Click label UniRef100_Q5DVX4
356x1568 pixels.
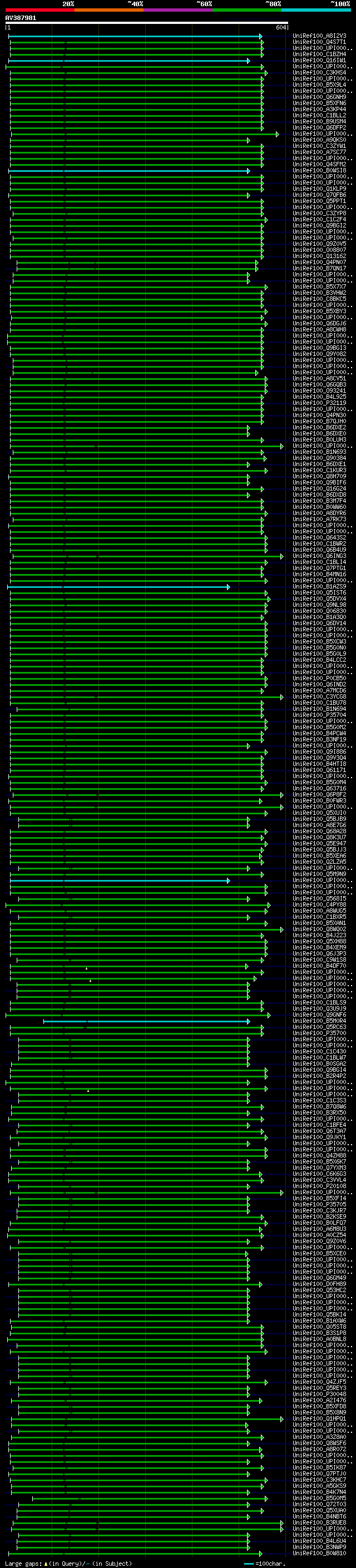pyautogui.click(x=319, y=599)
